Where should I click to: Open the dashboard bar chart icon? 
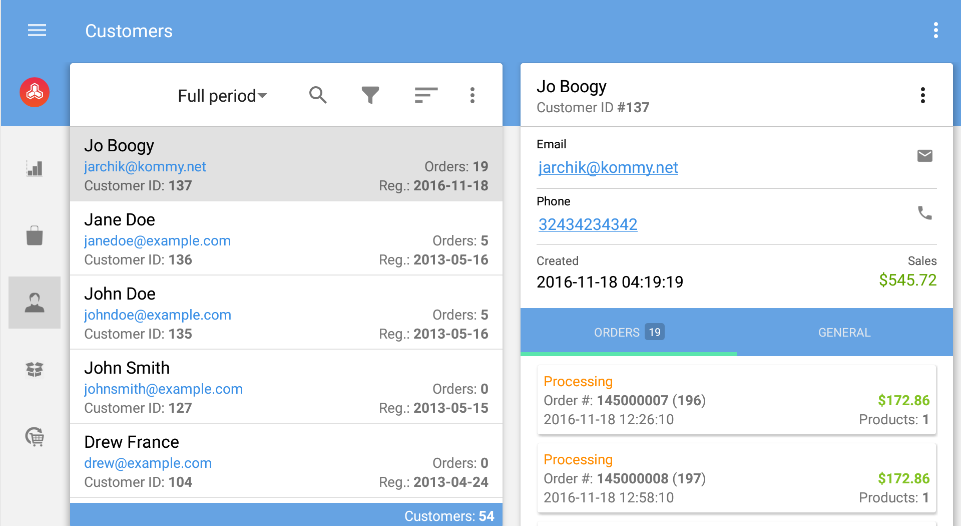point(35,168)
